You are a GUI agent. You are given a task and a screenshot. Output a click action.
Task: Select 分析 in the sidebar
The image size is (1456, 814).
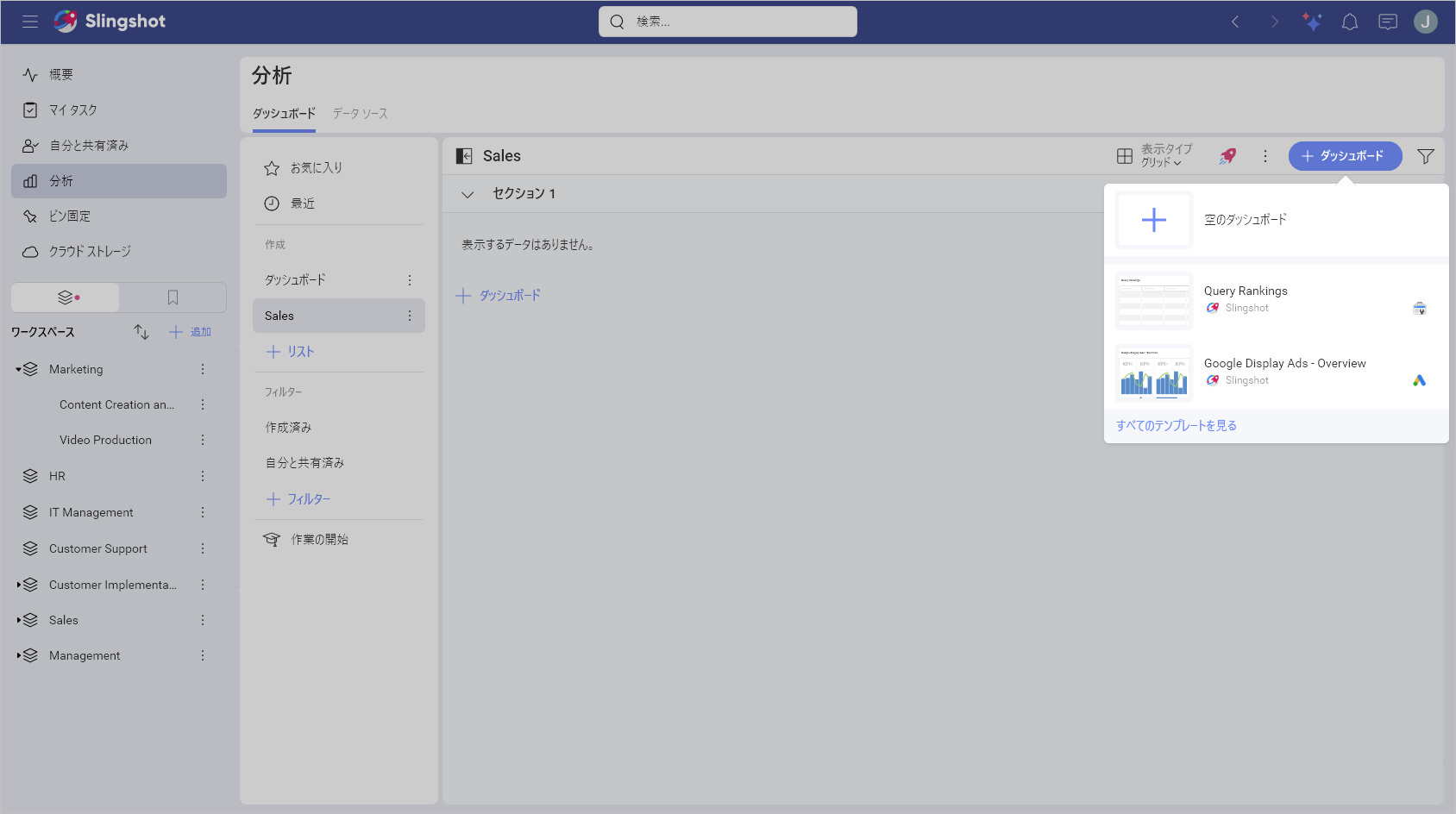[x=119, y=181]
